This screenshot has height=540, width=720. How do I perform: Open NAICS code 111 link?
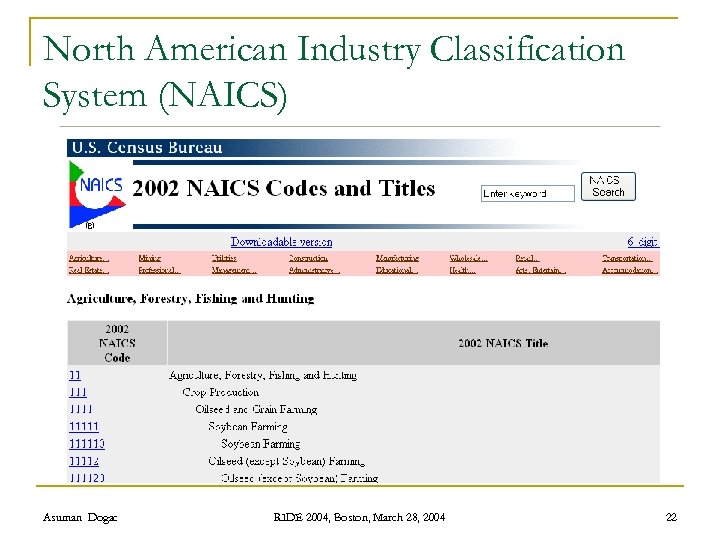[78, 393]
